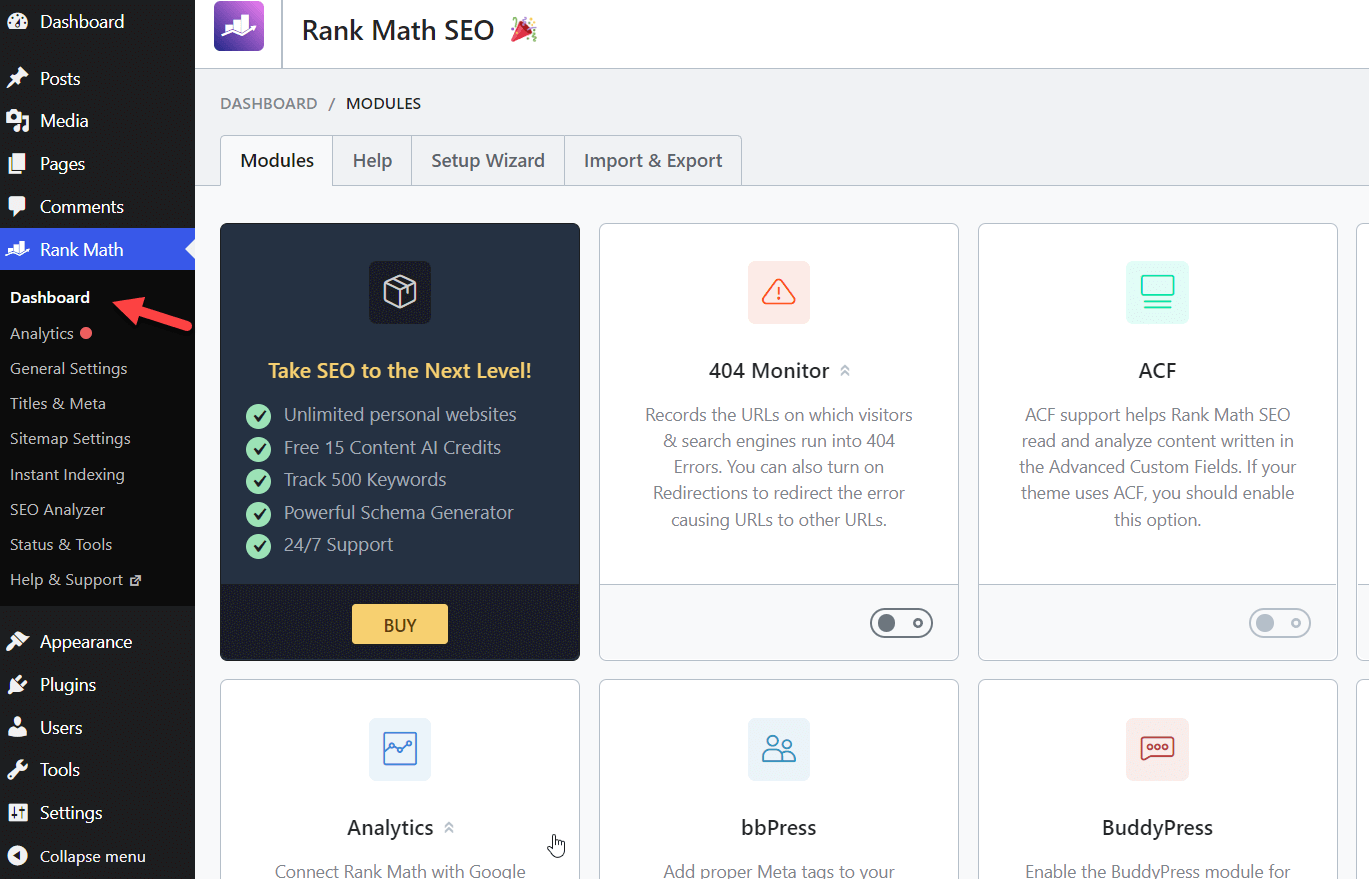Click the Appearance paintbrush icon
The height and width of the screenshot is (879, 1369).
pyautogui.click(x=22, y=641)
